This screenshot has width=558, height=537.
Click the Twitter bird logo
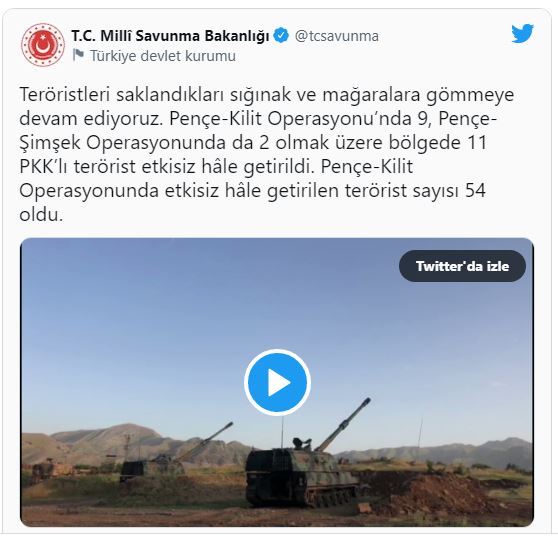522,34
